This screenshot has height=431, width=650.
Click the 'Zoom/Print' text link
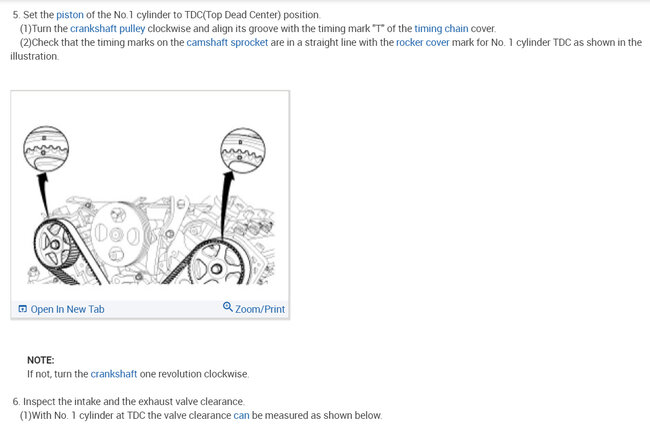point(260,309)
